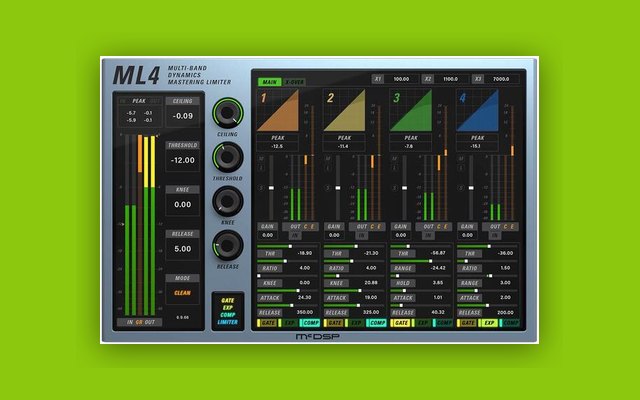The image size is (640, 400).
Task: Switch to the X-OVER tab
Action: tap(294, 82)
